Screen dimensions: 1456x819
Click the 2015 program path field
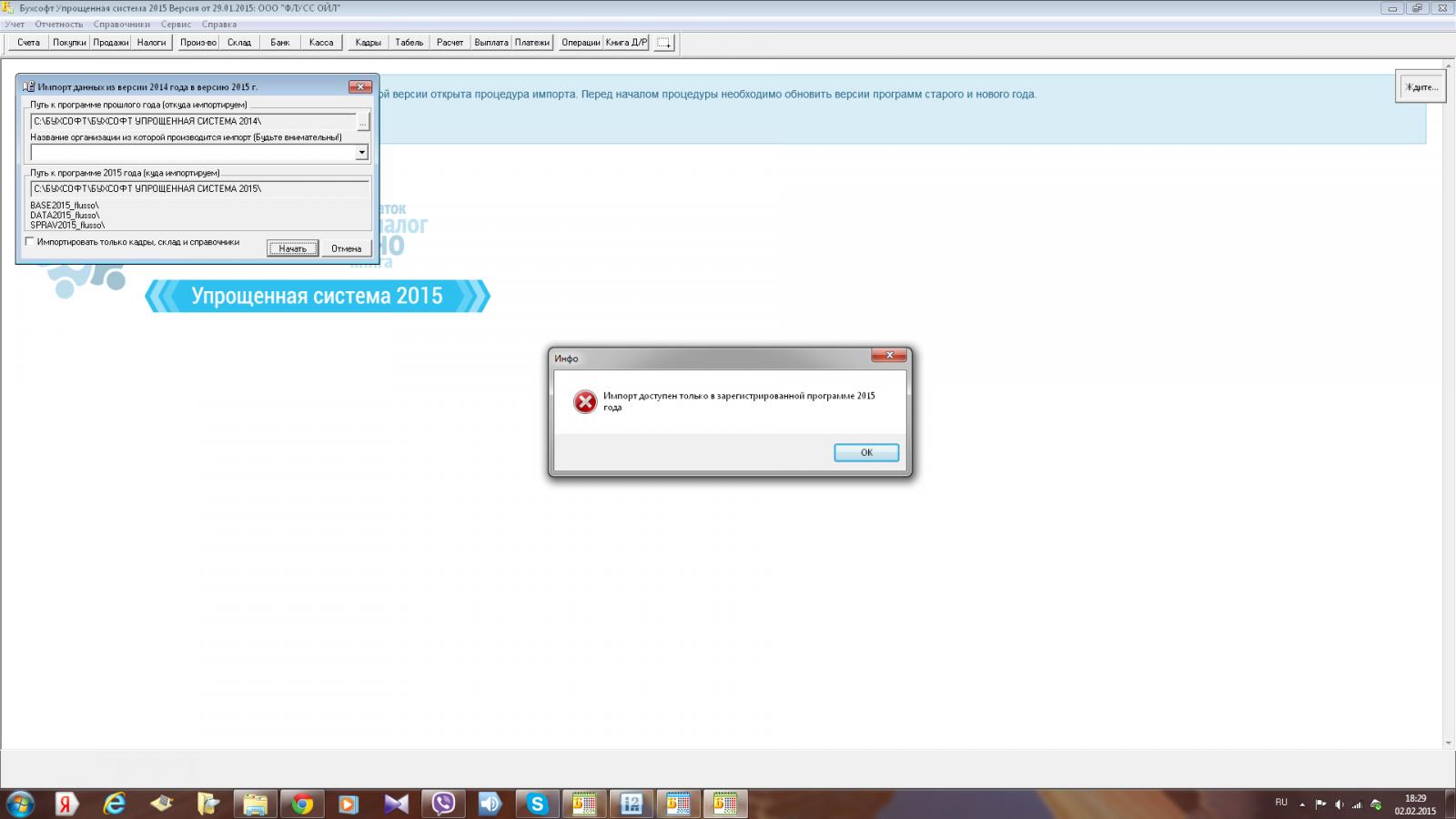click(x=199, y=188)
